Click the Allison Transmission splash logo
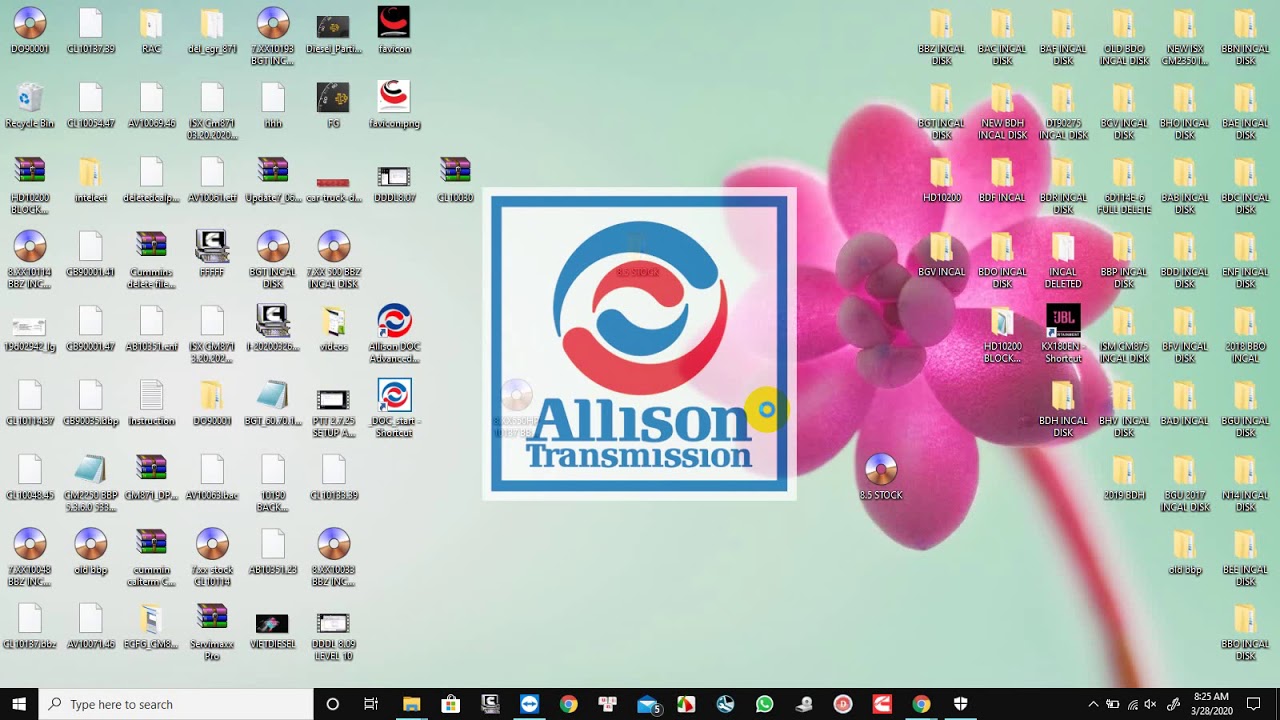Viewport: 1280px width, 720px height. (x=639, y=344)
